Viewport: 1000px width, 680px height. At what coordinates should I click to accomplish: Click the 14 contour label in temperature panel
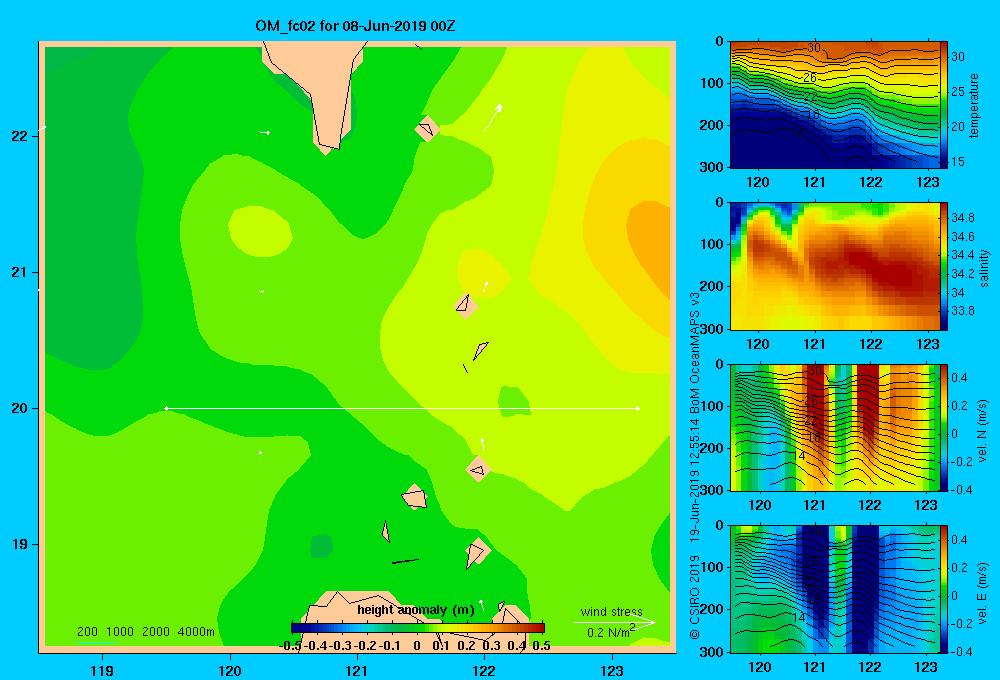(798, 133)
